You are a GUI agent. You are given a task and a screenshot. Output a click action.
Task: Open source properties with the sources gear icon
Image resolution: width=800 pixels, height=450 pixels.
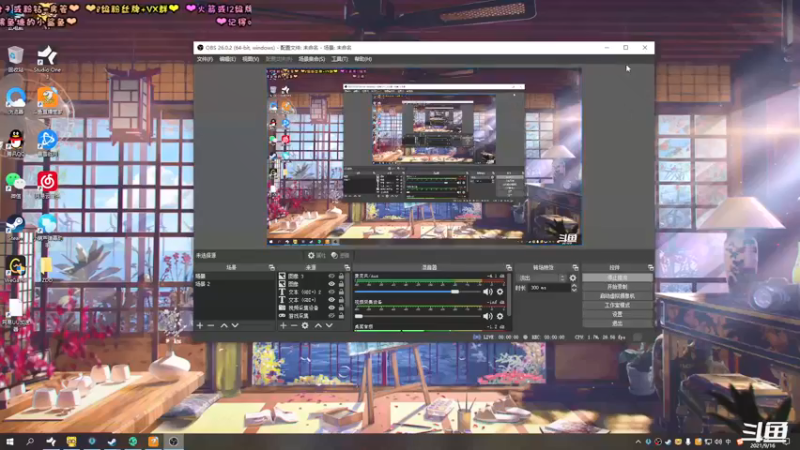tap(305, 326)
